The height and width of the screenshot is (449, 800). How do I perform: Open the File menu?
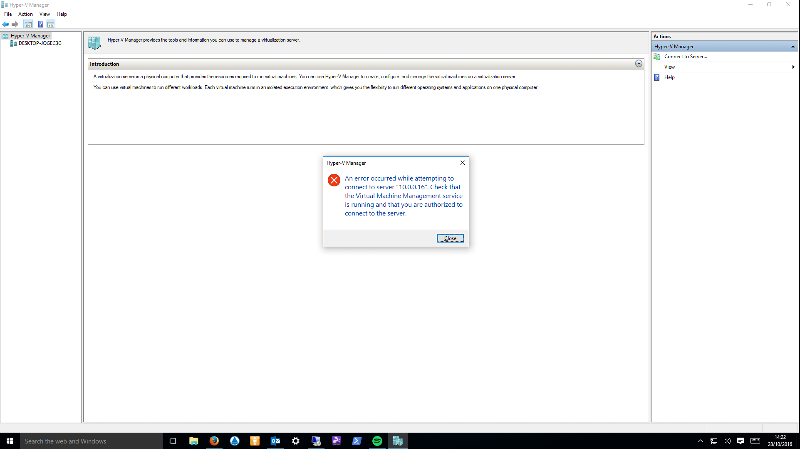(x=8, y=14)
